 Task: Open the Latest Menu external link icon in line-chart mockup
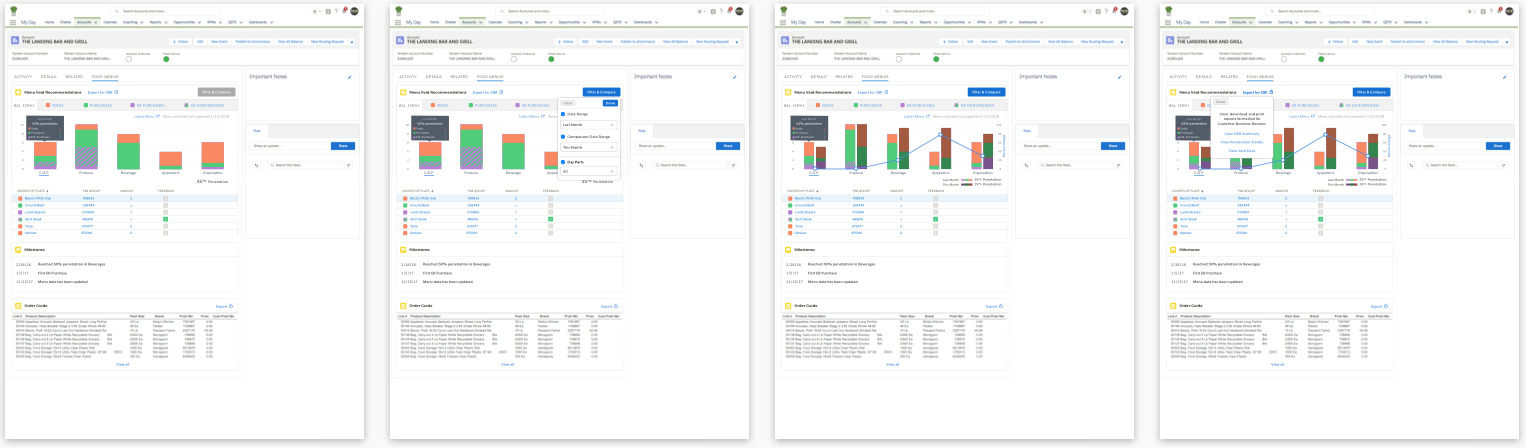tap(928, 116)
